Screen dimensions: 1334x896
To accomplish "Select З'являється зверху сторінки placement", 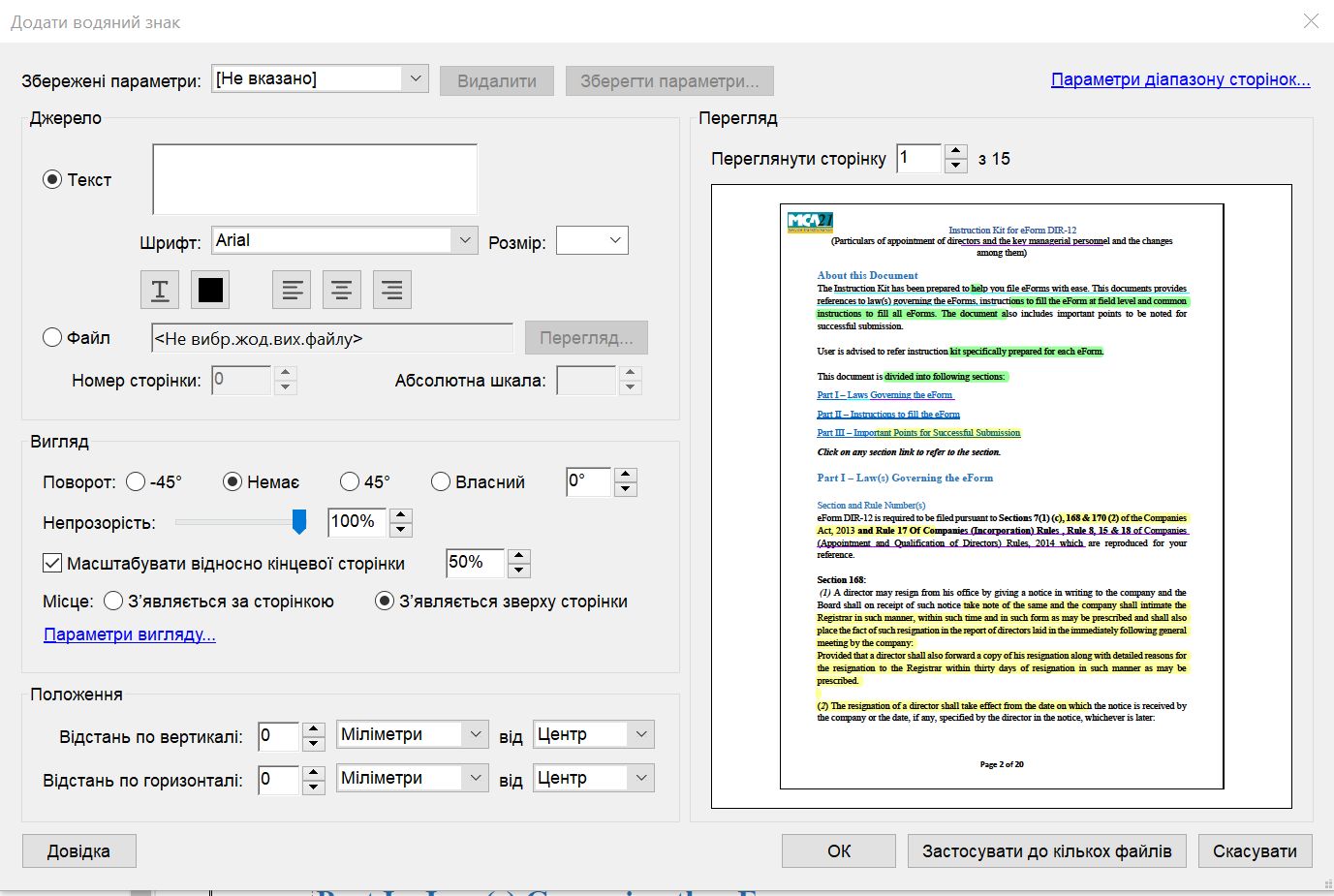I will click(385, 602).
